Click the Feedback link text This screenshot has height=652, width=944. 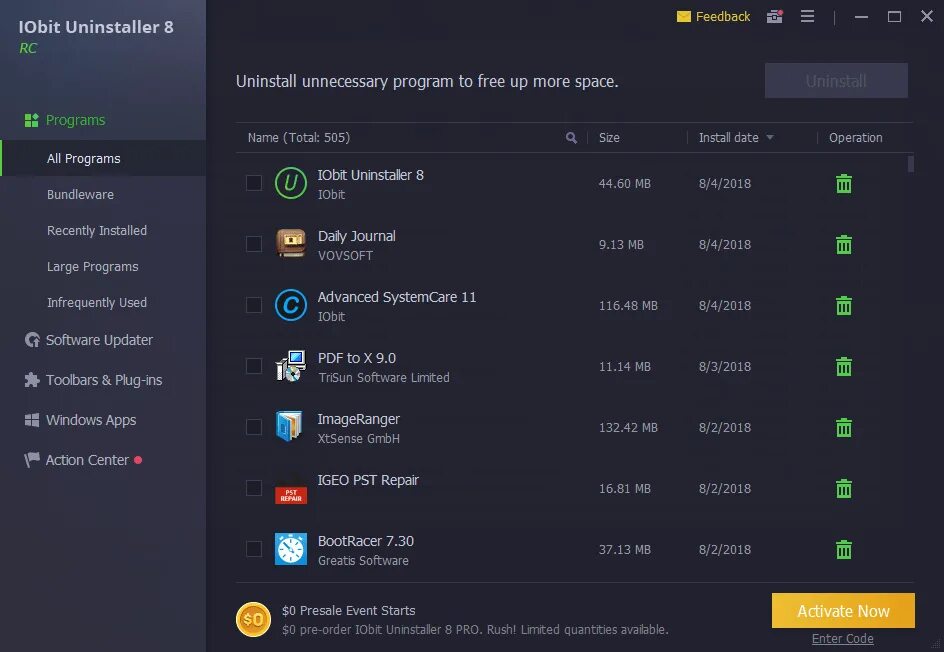pyautogui.click(x=722, y=16)
